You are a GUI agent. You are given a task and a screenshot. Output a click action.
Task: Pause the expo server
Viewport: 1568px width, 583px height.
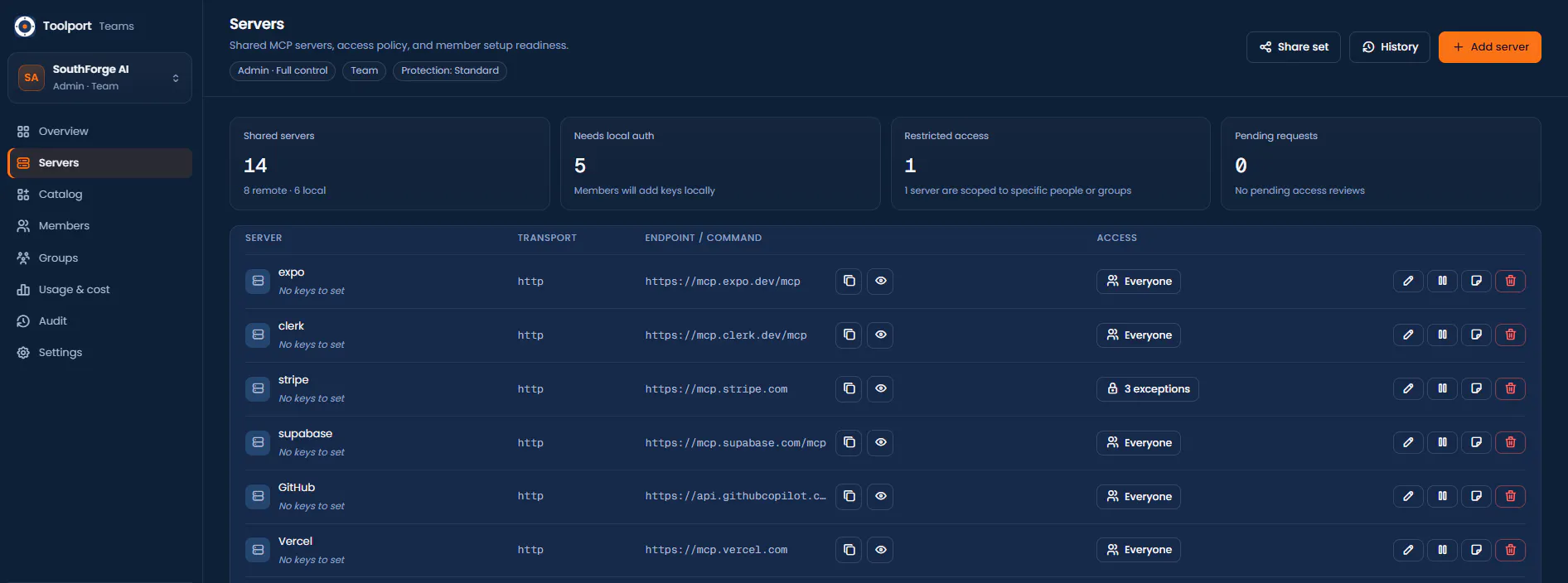(1442, 281)
